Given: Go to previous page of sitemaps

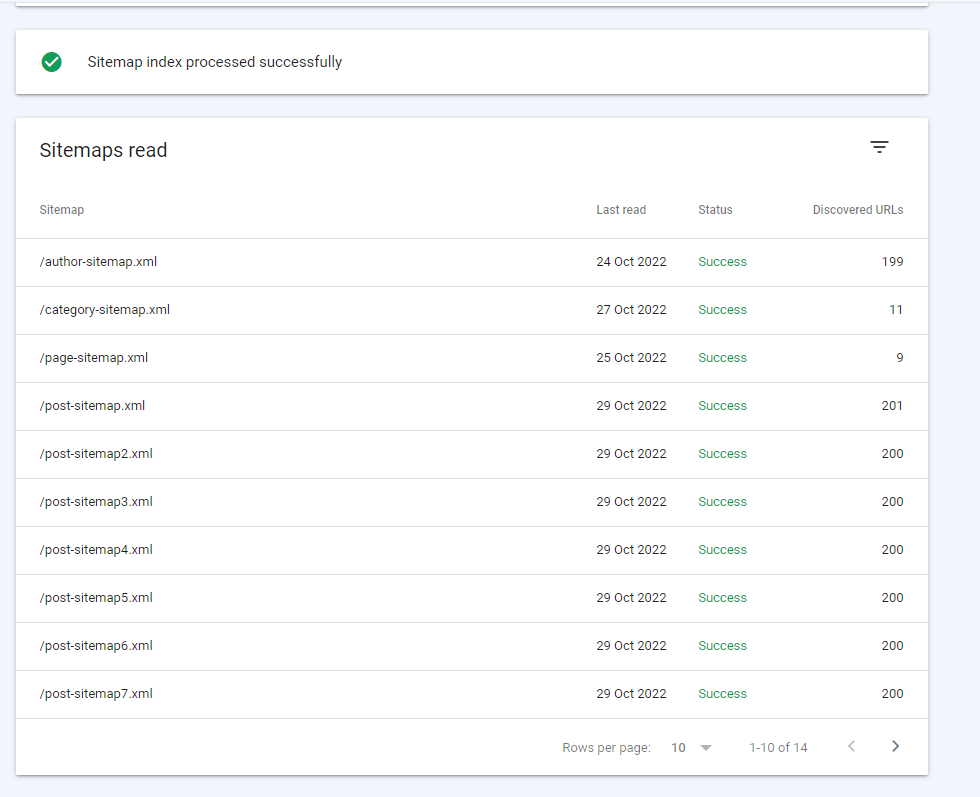Looking at the screenshot, I should click(x=851, y=746).
